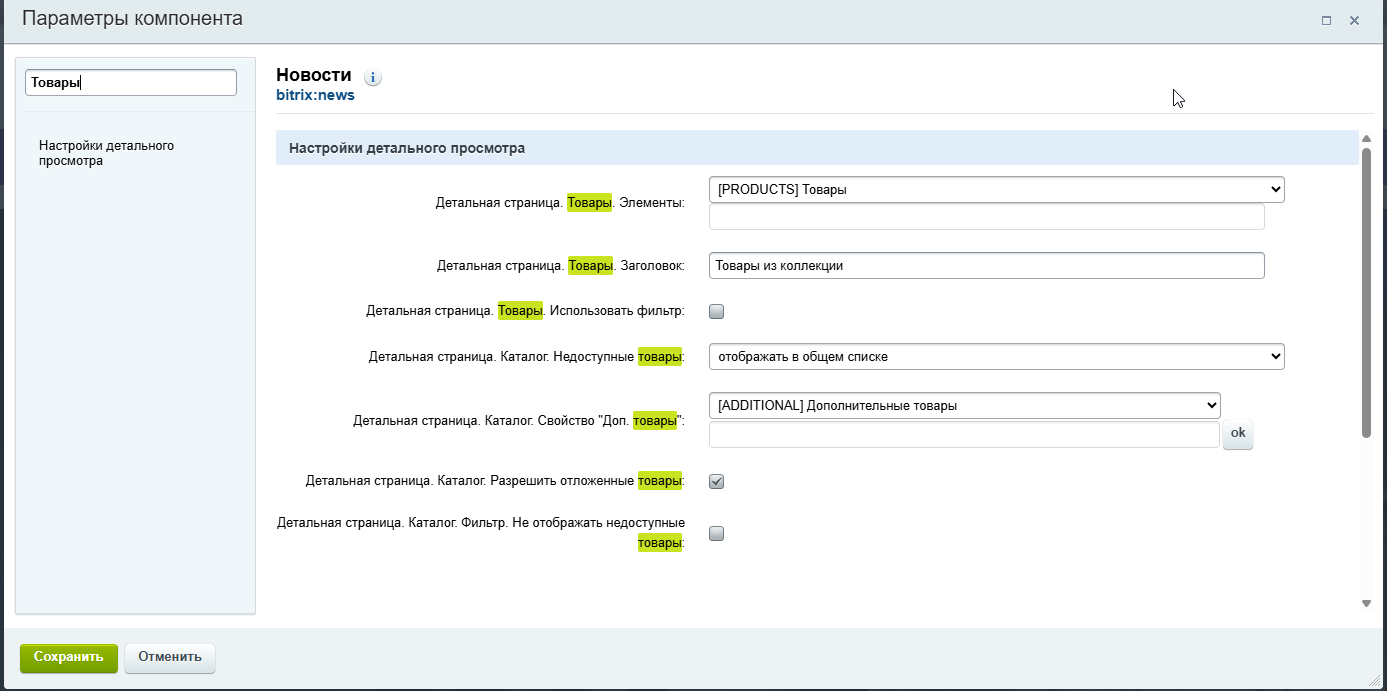The image size is (1387, 691).
Task: Click the info icon next to Новости
Action: coord(373,77)
